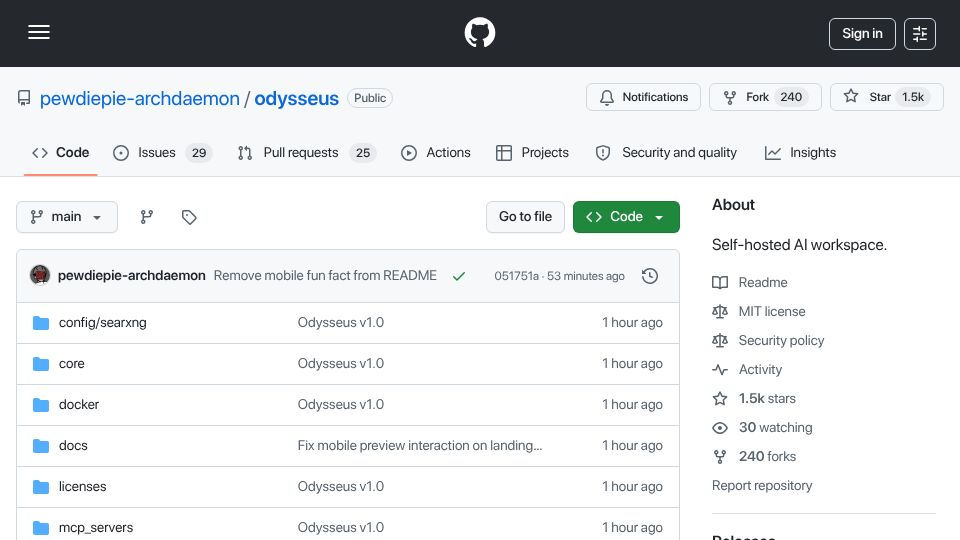Open the Activity link
Screen dimensions: 960x540
[747, 370]
